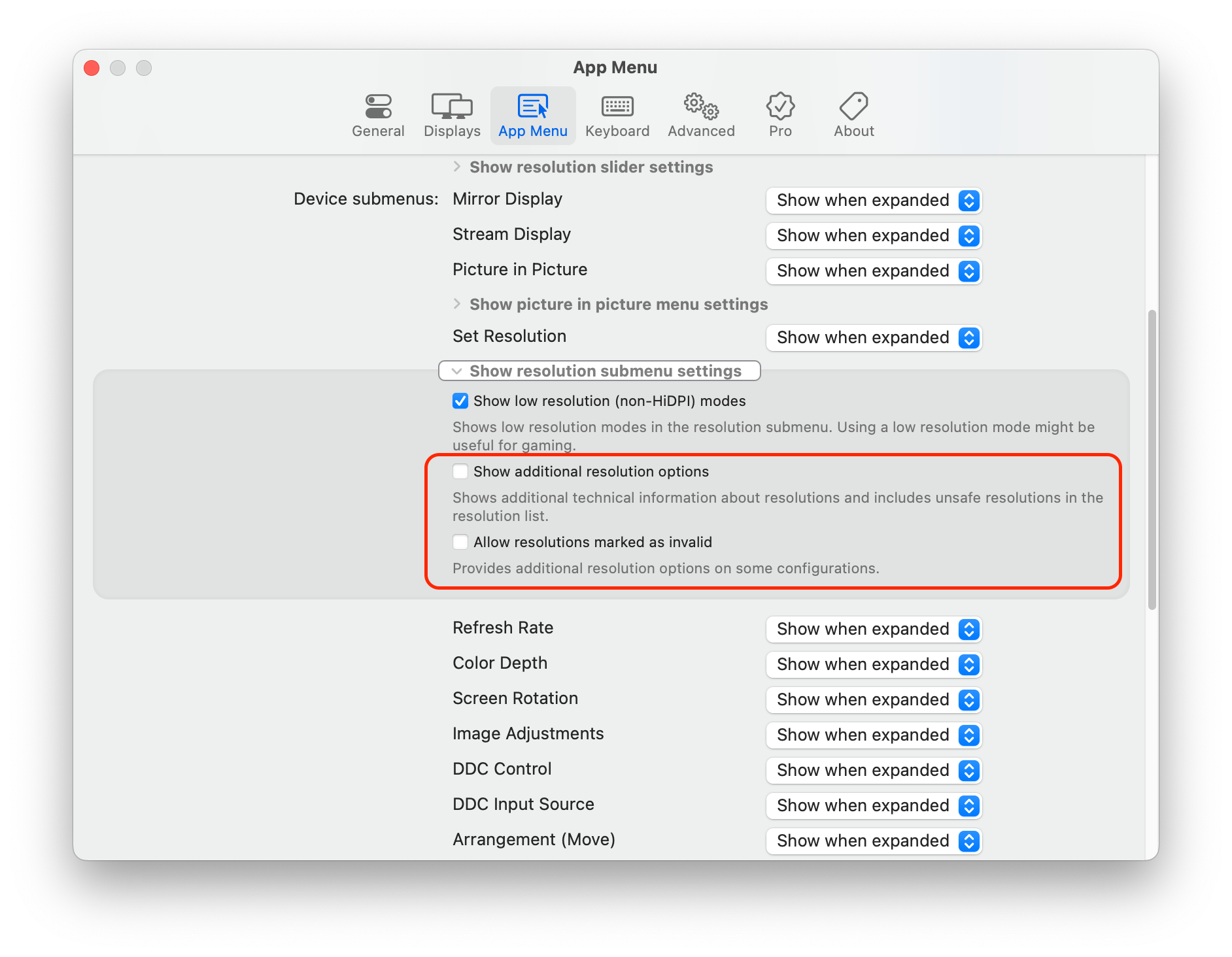
Task: Open the Mirror Display visibility dropdown
Action: [873, 200]
